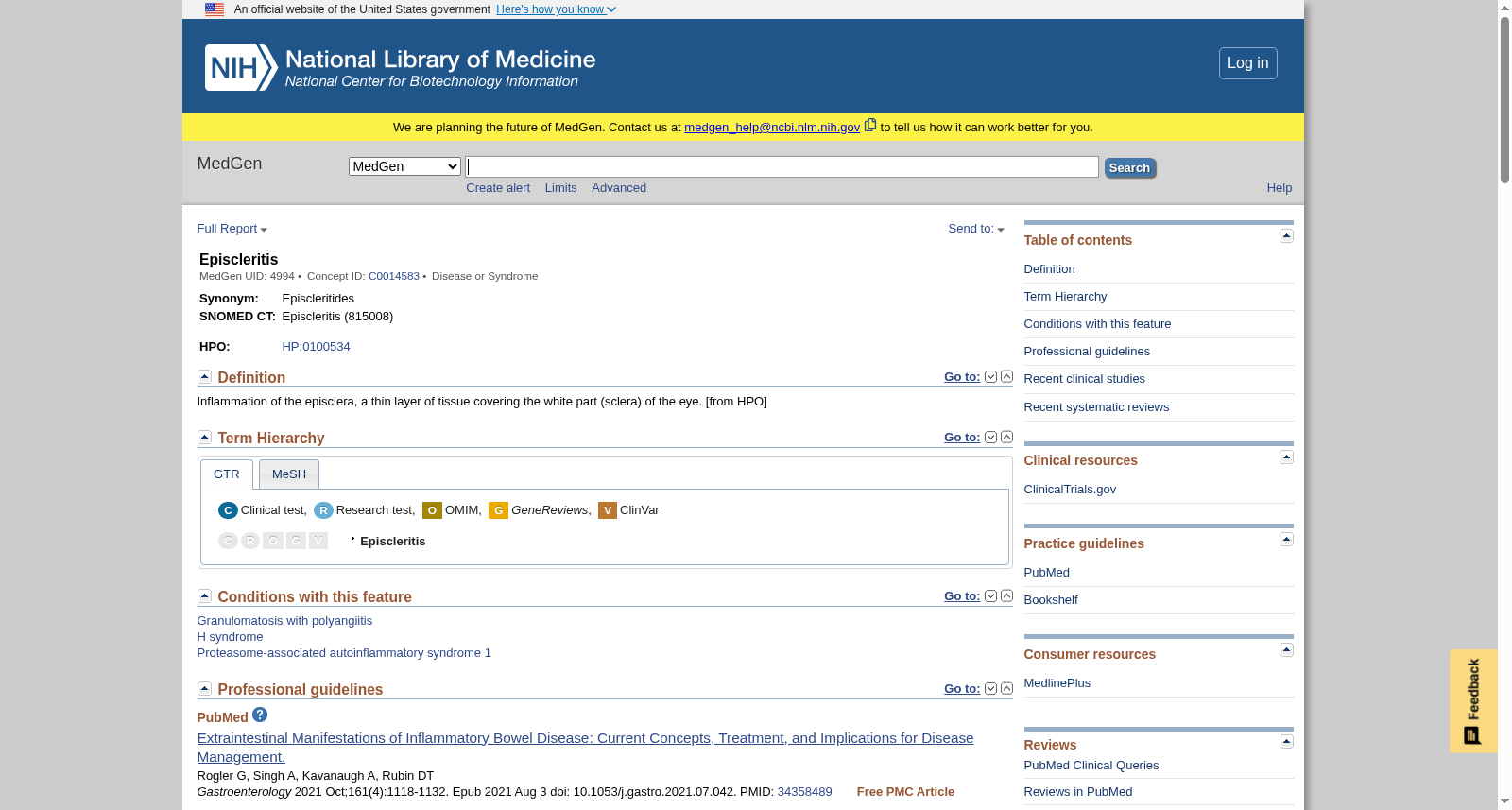1512x810 pixels.
Task: Collapse the Reviews panel
Action: point(1286,741)
